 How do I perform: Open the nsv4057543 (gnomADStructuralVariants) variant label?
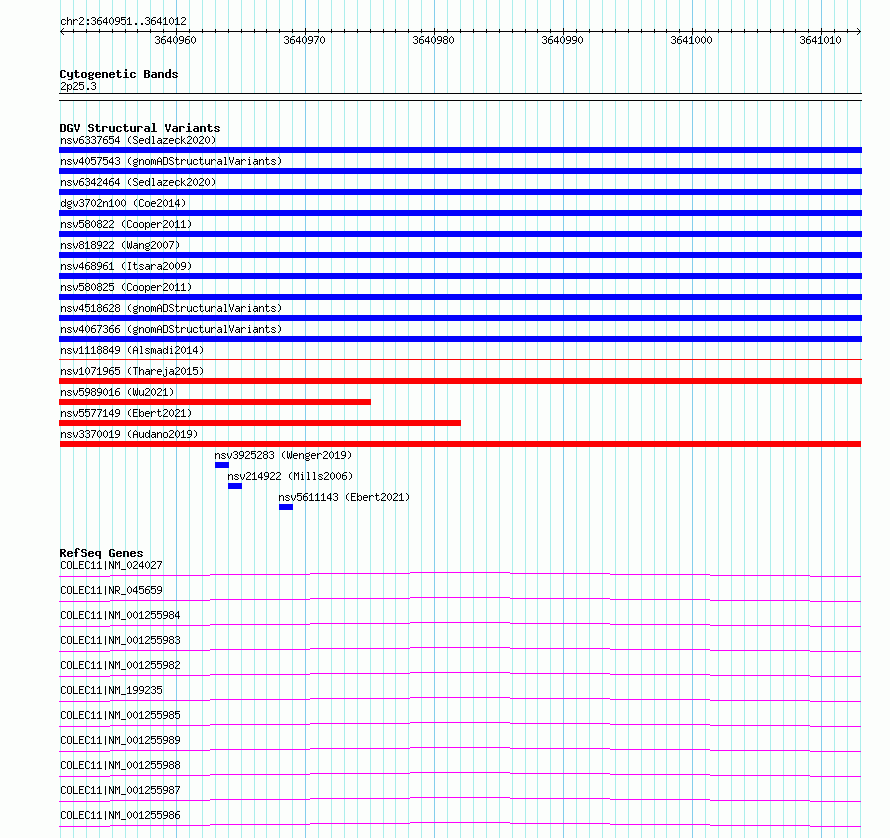pos(171,161)
